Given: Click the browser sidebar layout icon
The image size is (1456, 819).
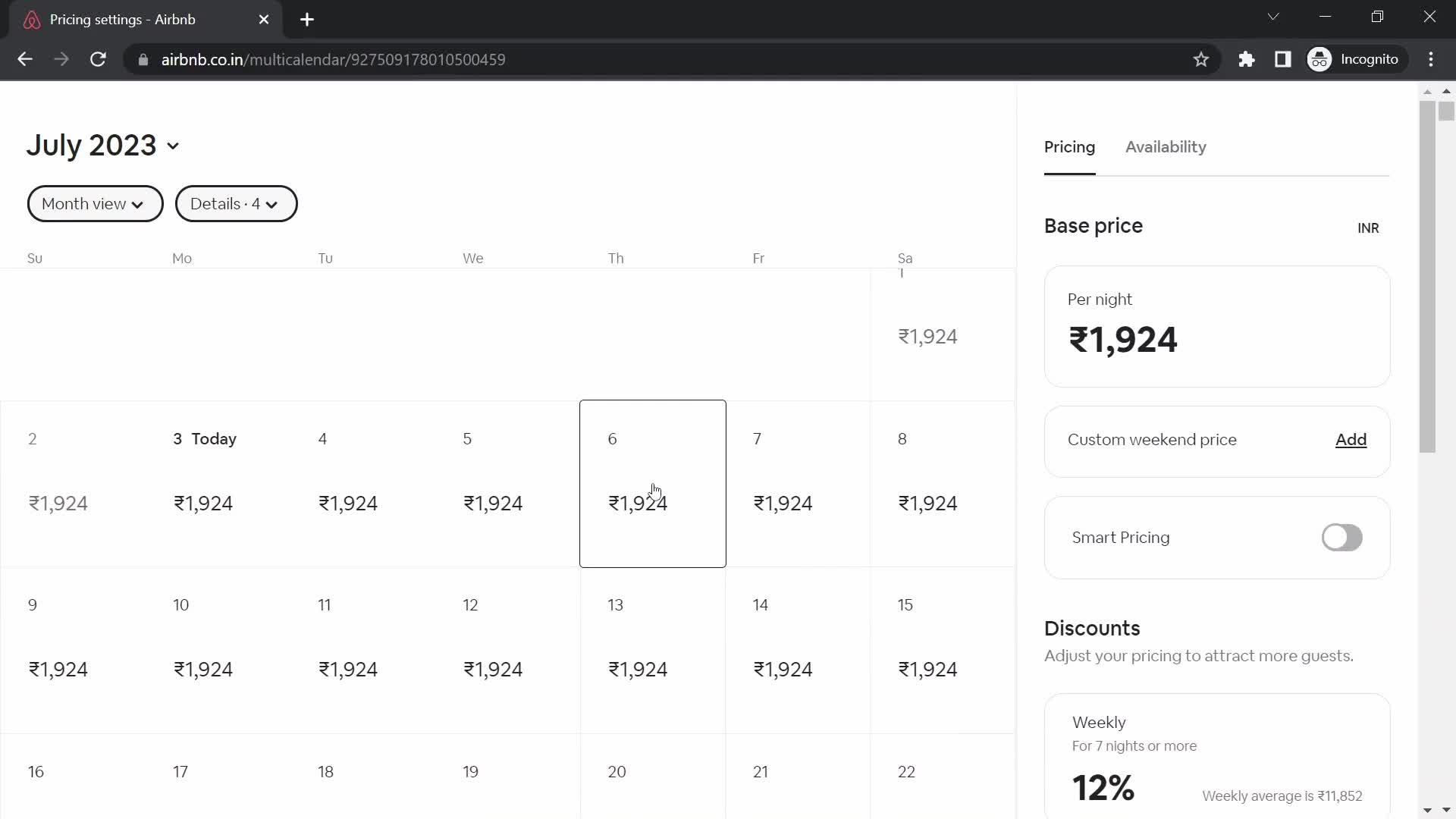Looking at the screenshot, I should click(1284, 59).
